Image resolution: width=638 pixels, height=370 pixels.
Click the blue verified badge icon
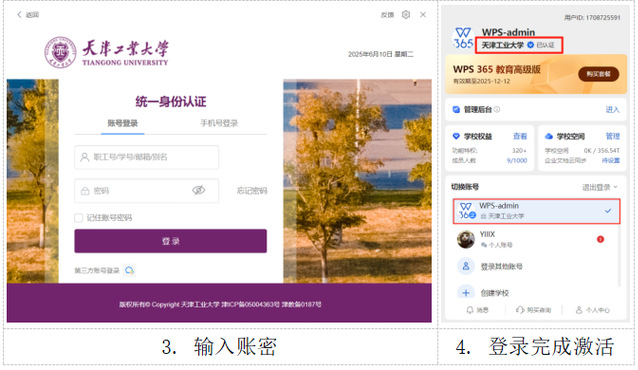click(531, 45)
